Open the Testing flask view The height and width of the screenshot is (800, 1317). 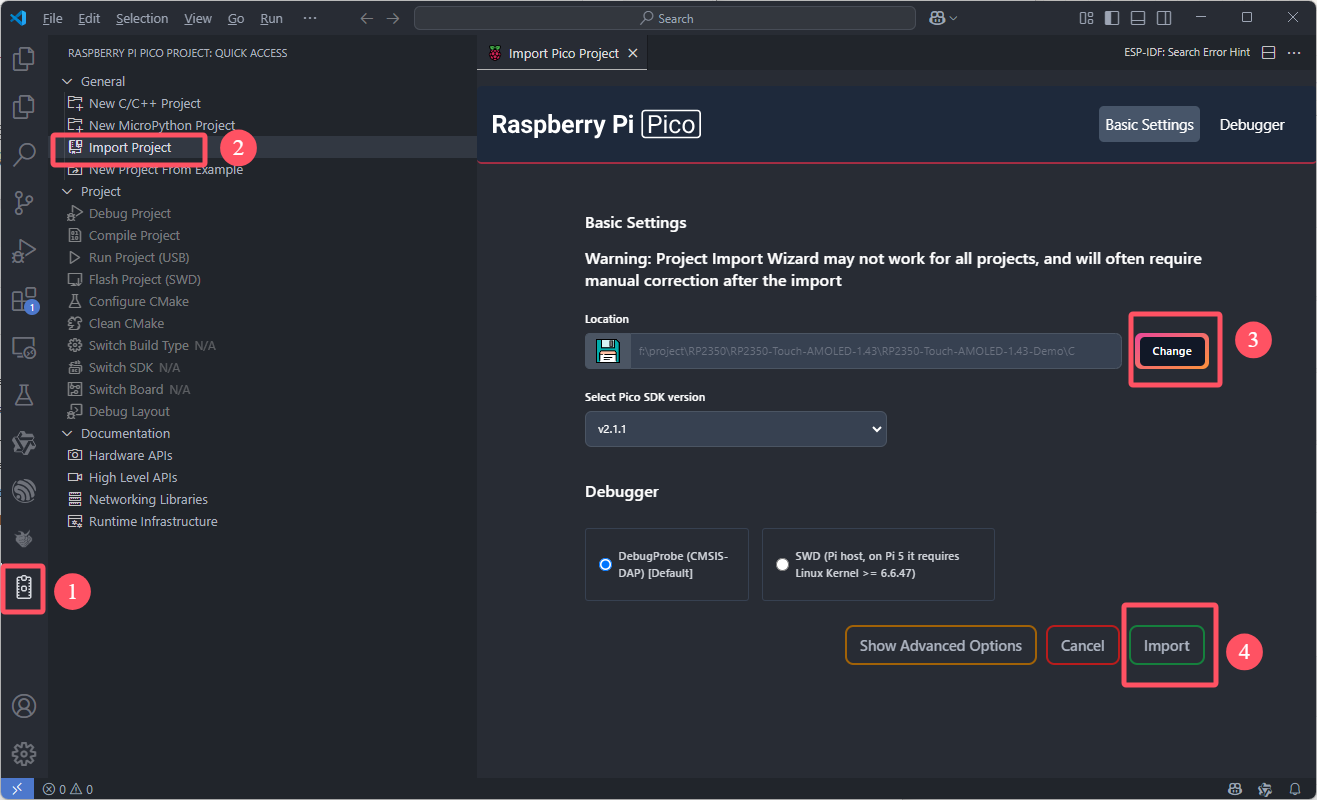(x=24, y=395)
